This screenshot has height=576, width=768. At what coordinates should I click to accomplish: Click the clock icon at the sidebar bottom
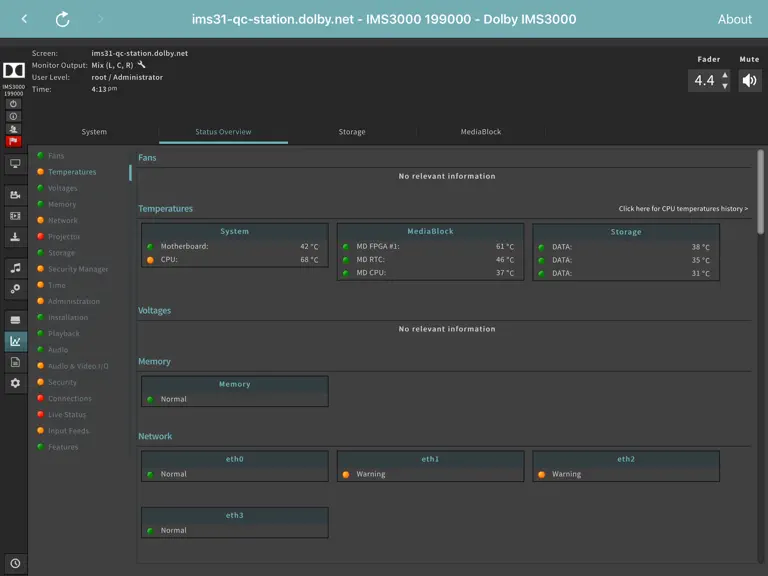15,563
